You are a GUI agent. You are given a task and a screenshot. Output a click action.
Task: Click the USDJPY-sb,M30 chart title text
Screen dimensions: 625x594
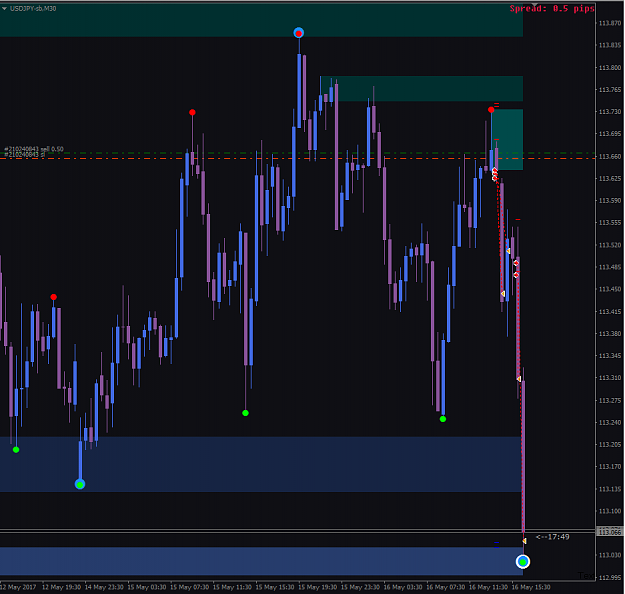pyautogui.click(x=33, y=8)
